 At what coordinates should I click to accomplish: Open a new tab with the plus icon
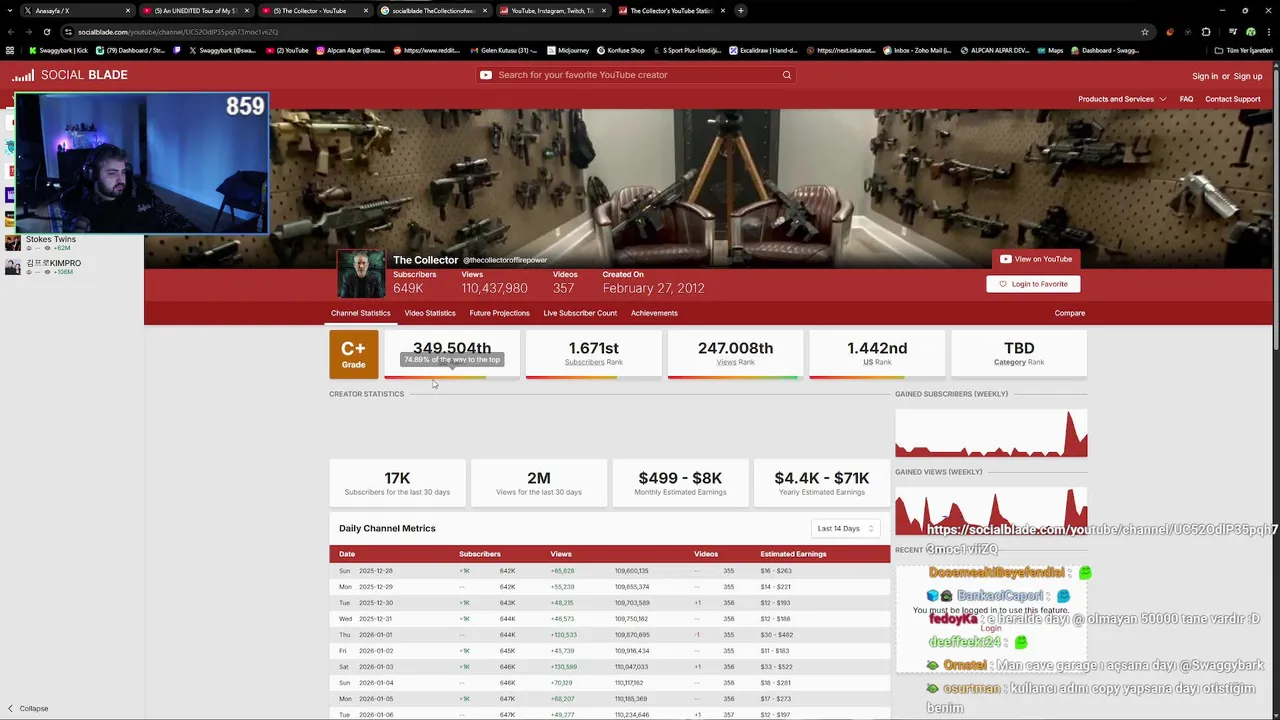[740, 10]
